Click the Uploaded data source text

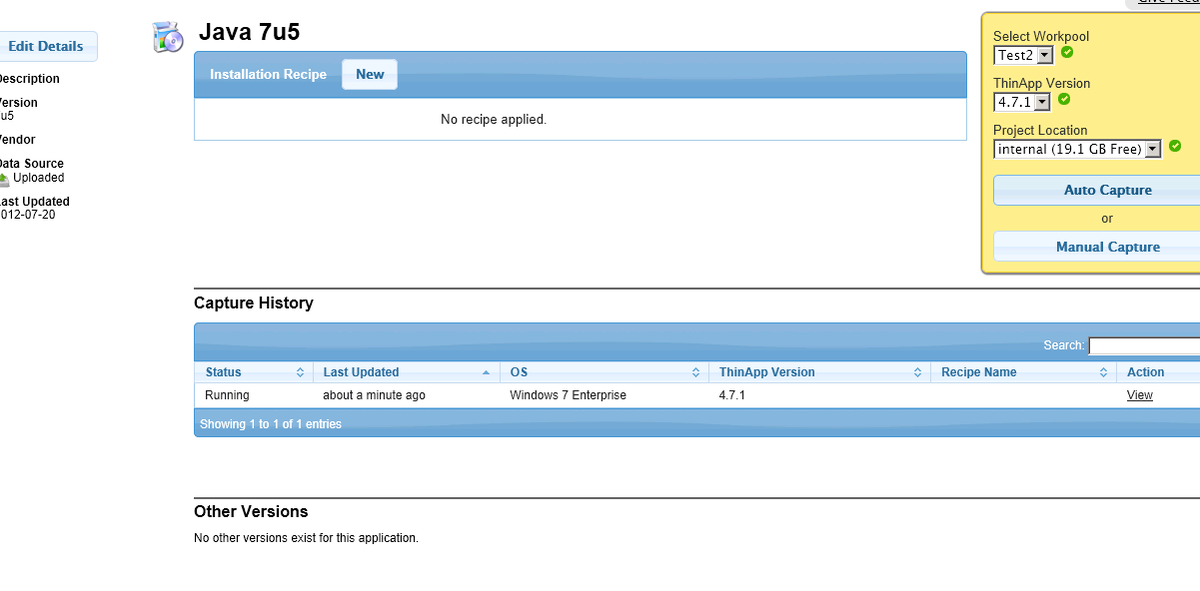[39, 178]
